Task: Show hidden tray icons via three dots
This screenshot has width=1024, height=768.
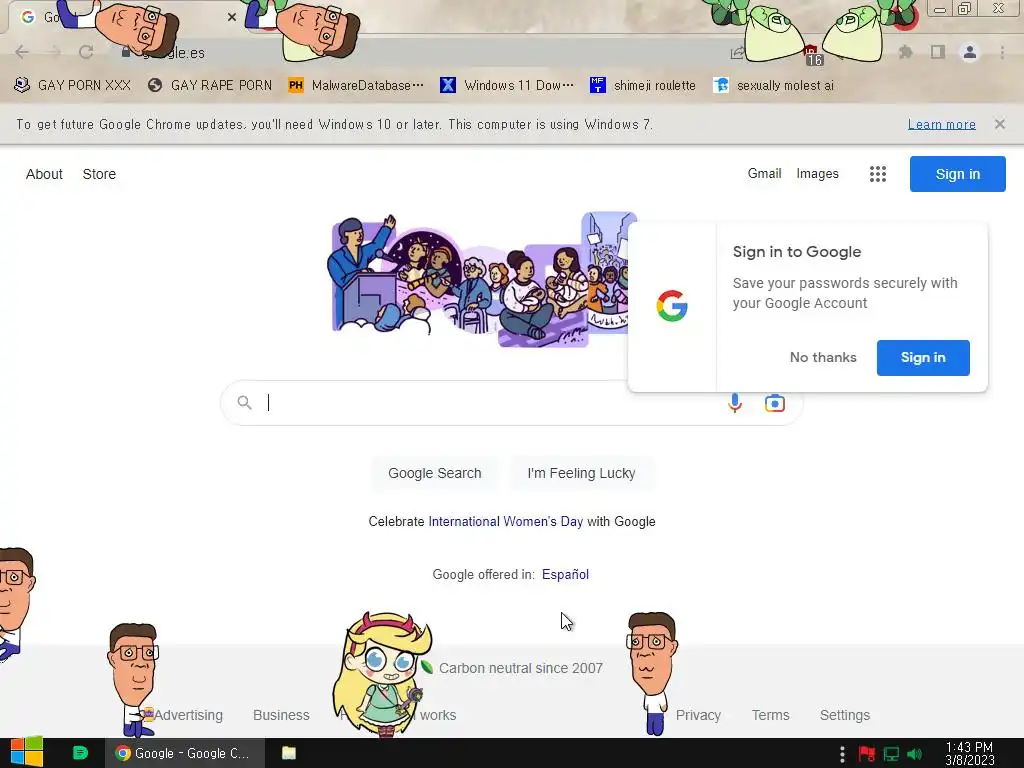Action: pos(842,754)
